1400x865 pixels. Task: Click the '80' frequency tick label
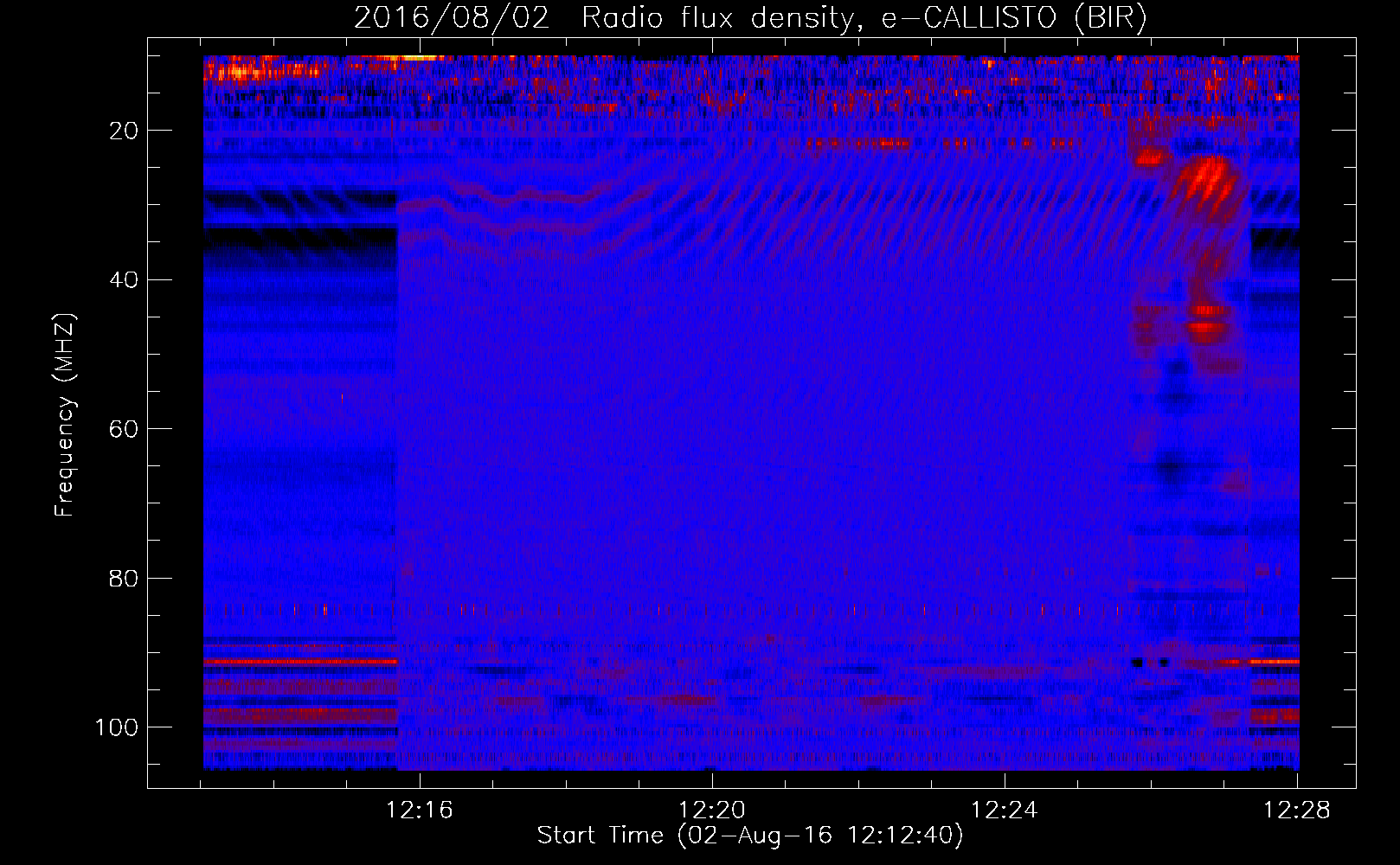tap(124, 579)
